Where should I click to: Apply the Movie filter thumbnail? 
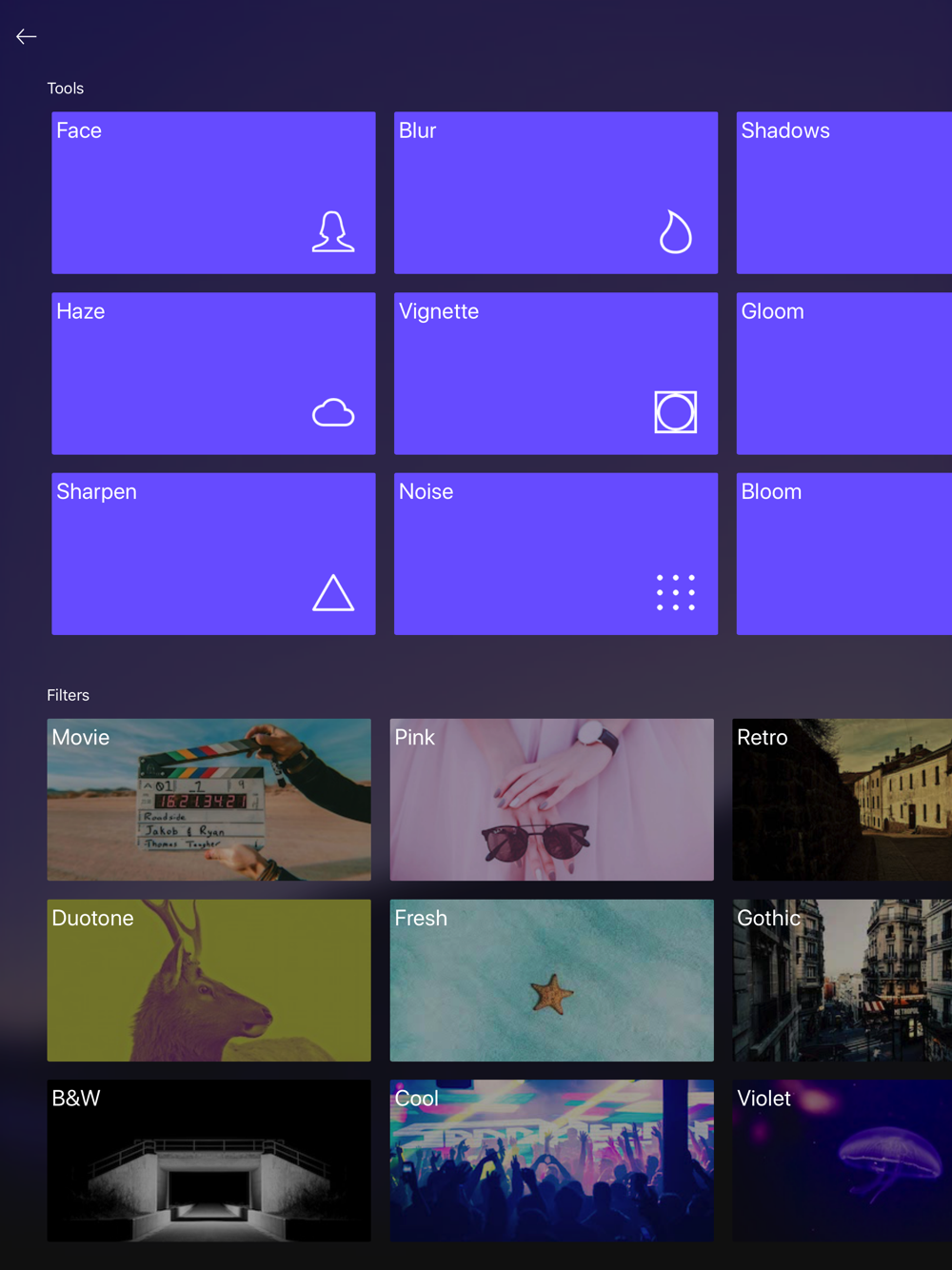coord(209,800)
